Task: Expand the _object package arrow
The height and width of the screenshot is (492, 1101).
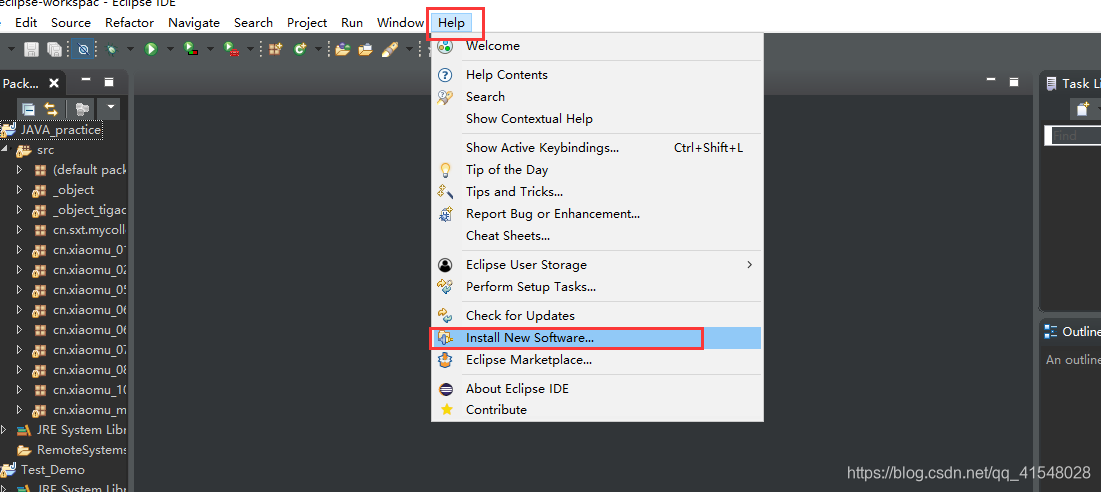Action: pyautogui.click(x=20, y=190)
